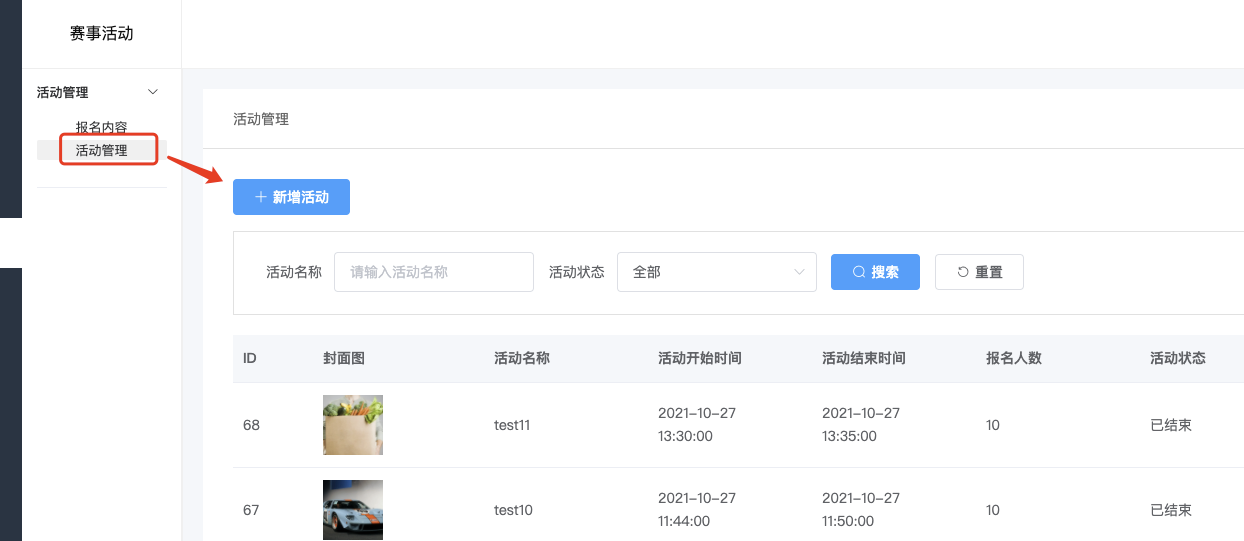
Task: Open car cover thumbnail for test10
Action: 353,510
